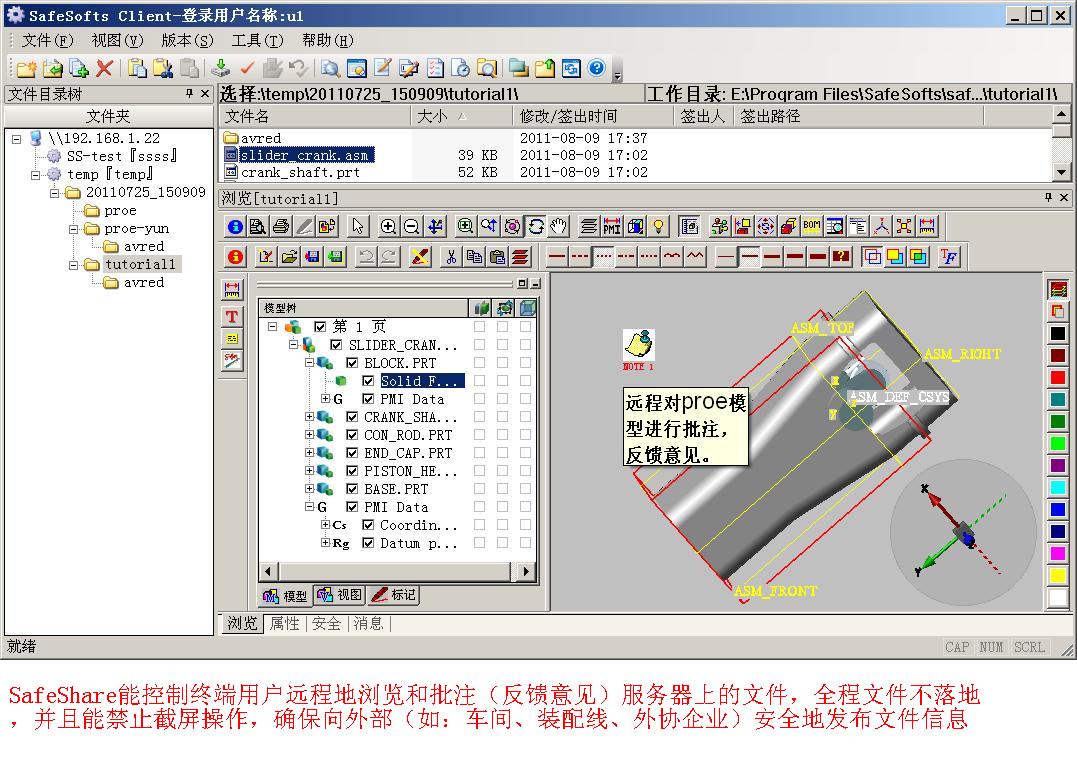Select the blue color swatch
The height and width of the screenshot is (778, 1077).
[1058, 510]
